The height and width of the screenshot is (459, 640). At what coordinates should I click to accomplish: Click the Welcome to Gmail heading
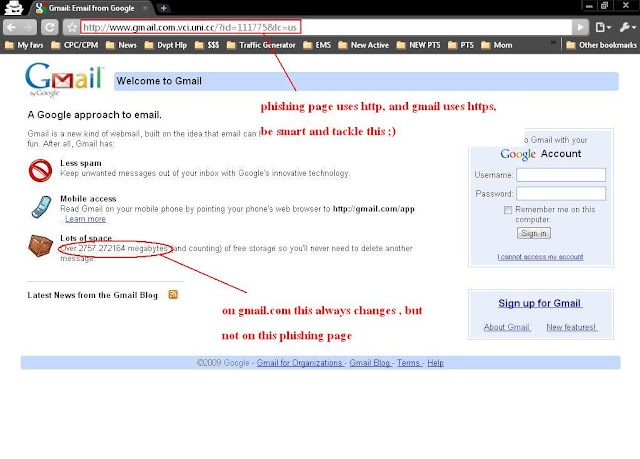[x=159, y=81]
